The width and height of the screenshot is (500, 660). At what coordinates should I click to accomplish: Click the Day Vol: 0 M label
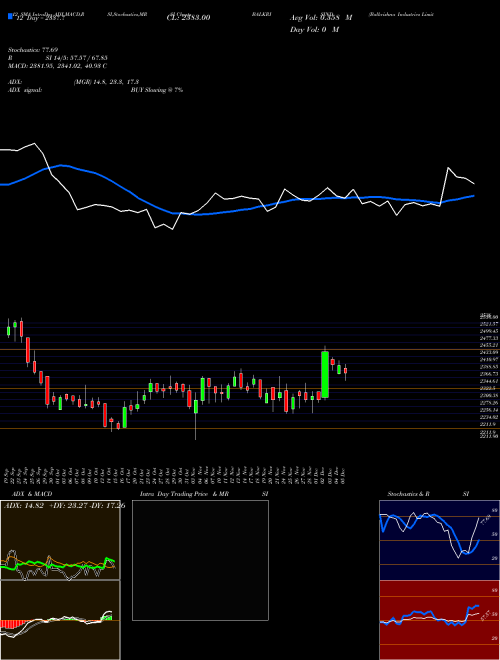tap(314, 29)
